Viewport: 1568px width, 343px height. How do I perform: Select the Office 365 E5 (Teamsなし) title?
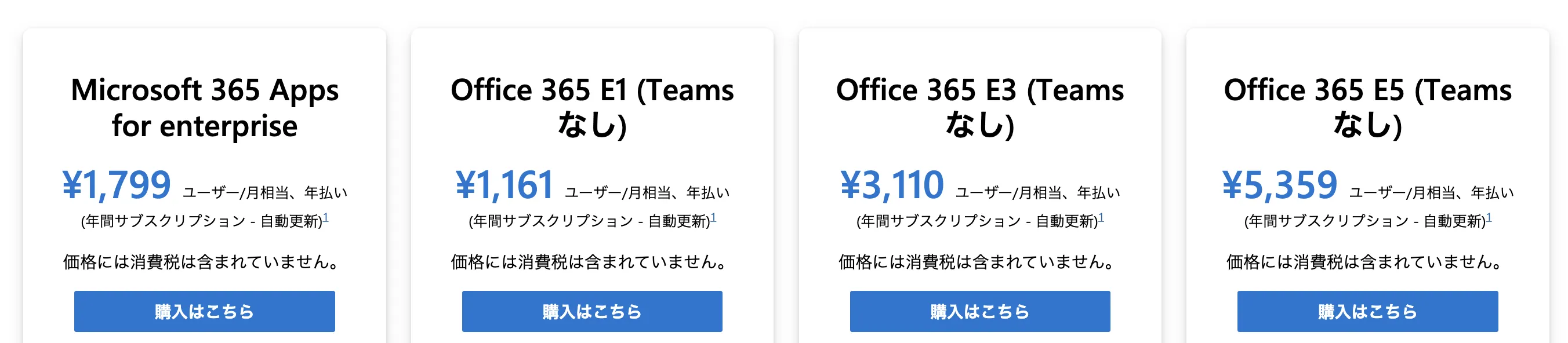coord(1369,108)
